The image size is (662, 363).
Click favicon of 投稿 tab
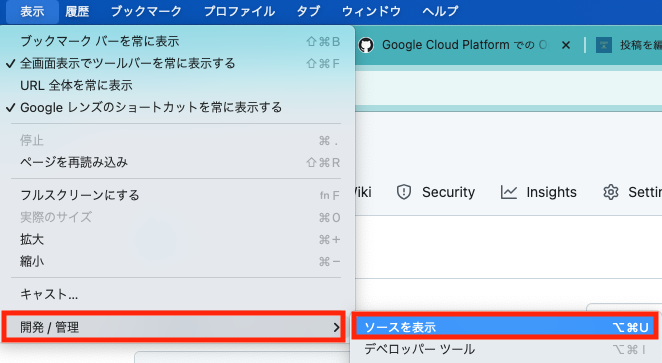pyautogui.click(x=604, y=45)
